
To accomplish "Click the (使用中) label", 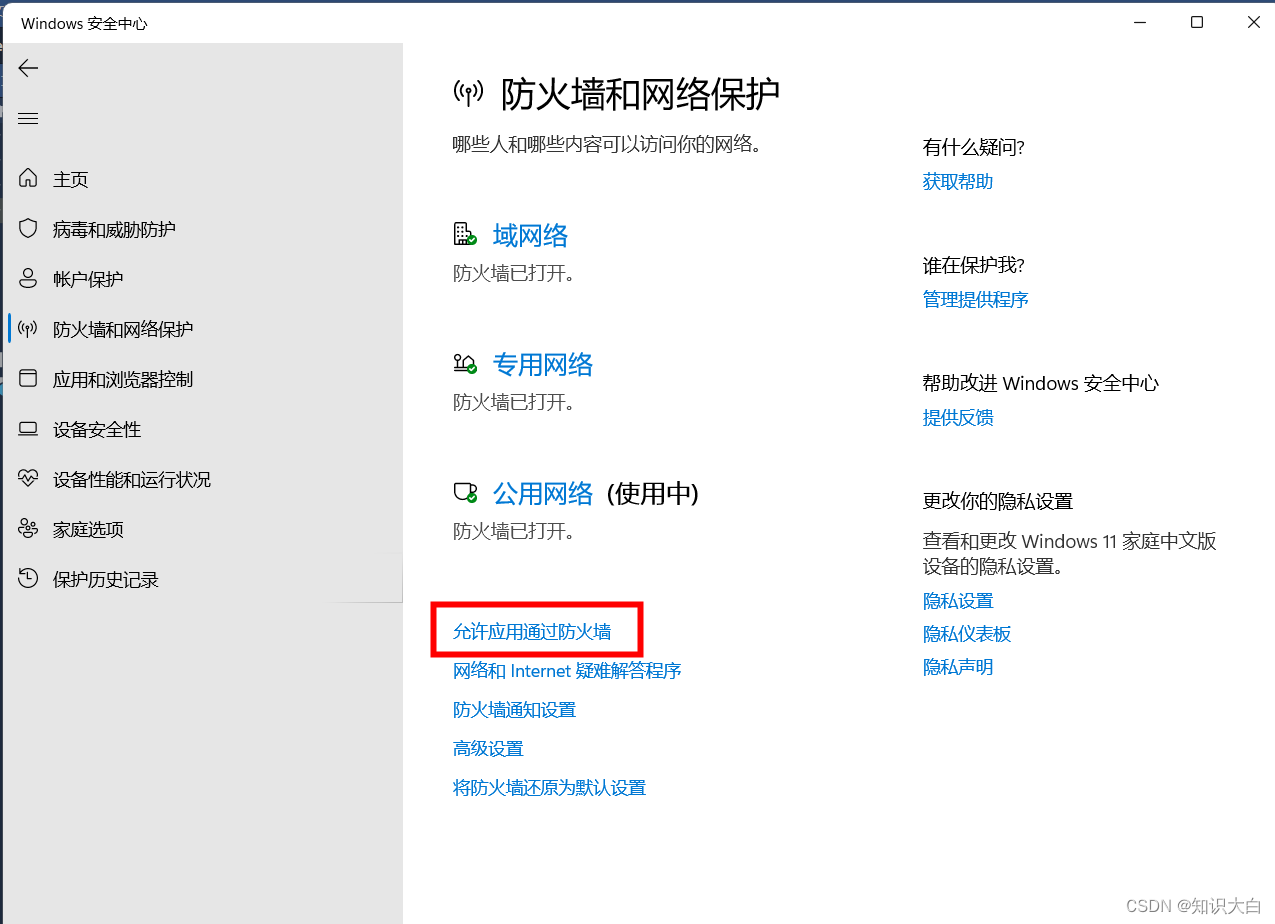I will [653, 494].
